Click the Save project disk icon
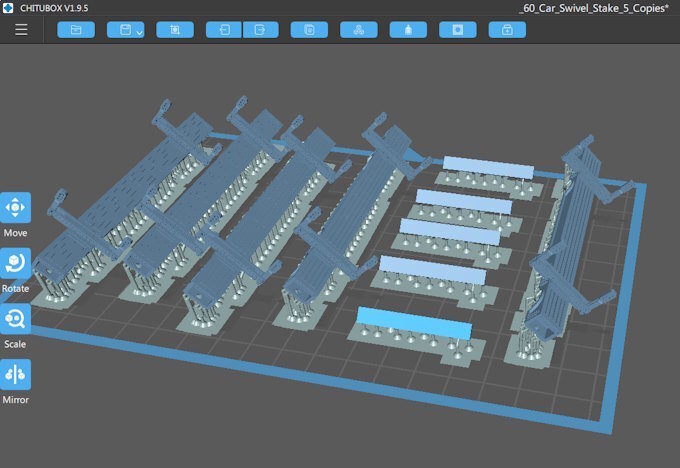 pos(125,30)
